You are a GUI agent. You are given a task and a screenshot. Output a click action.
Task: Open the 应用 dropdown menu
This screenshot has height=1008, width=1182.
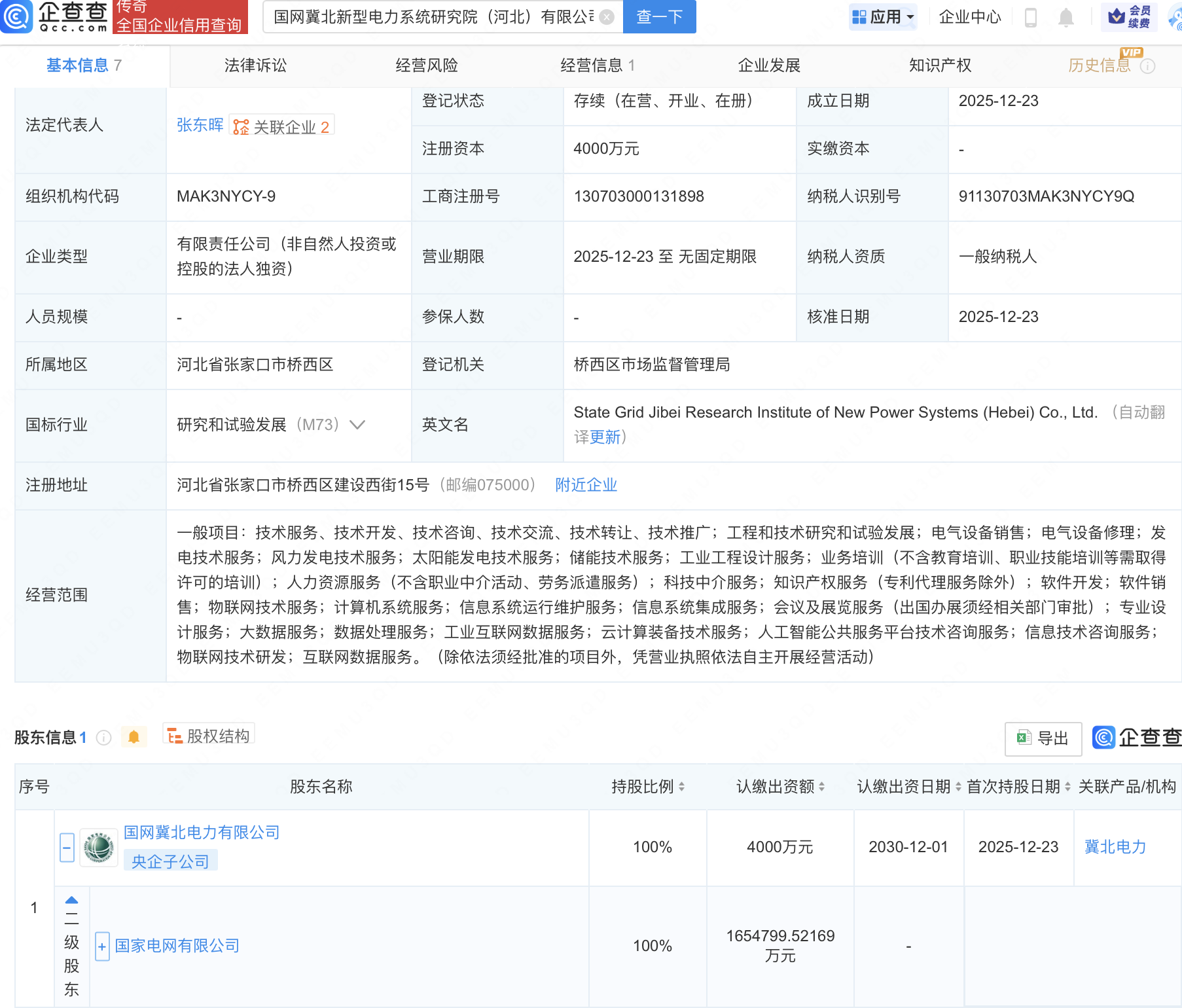click(883, 17)
